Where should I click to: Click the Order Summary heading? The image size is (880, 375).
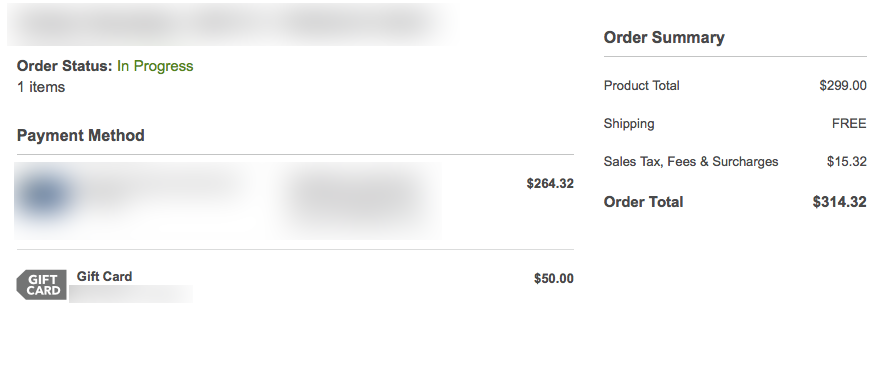point(664,38)
